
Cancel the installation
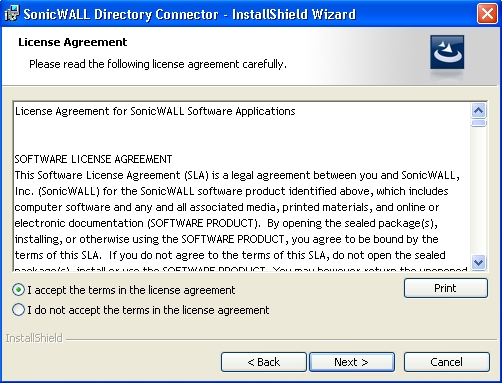pyautogui.click(x=446, y=362)
